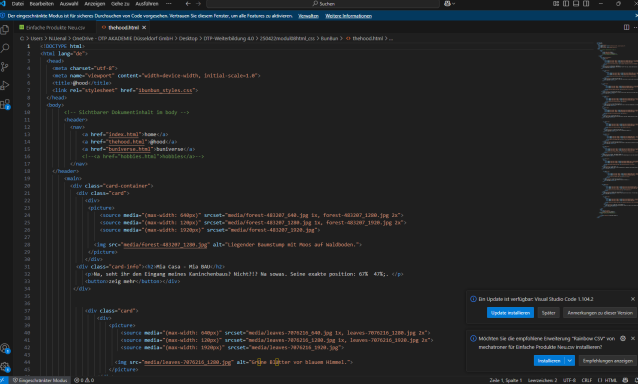Dismiss the Rainbow CSV notification

pyautogui.click(x=633, y=338)
